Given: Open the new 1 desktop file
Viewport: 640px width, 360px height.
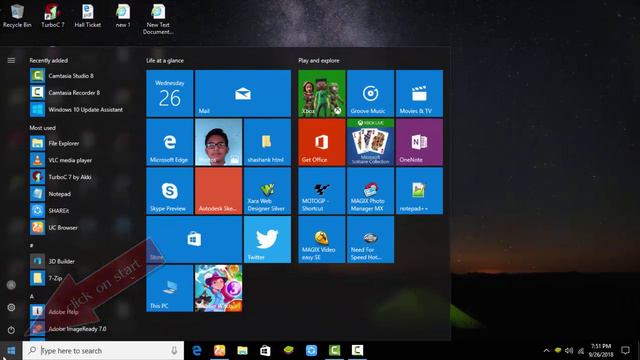Looking at the screenshot, I should [x=123, y=16].
